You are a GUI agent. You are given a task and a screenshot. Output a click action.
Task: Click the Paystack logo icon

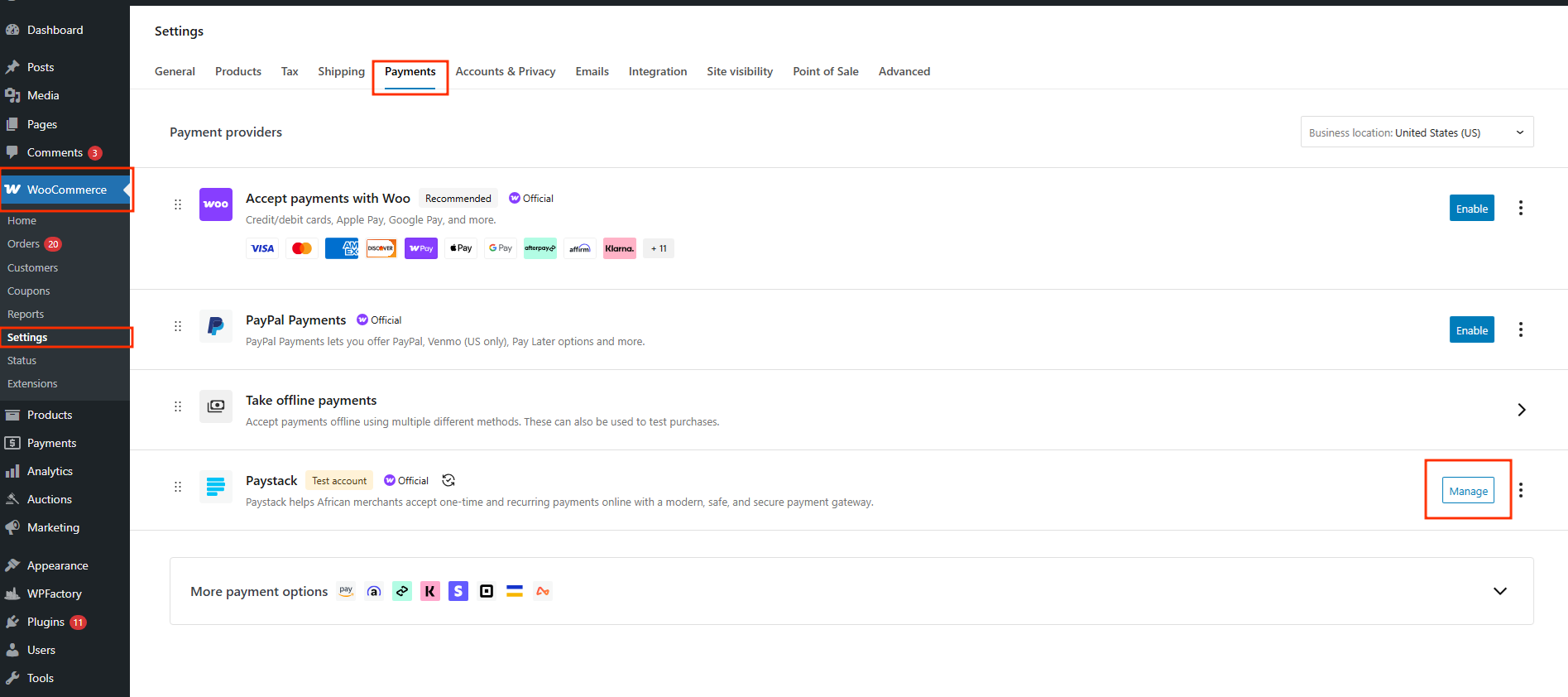point(216,487)
